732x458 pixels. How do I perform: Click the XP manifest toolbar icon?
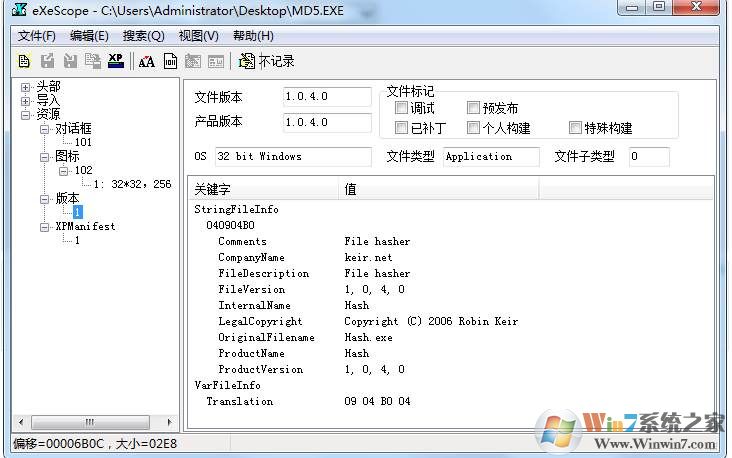pos(116,61)
